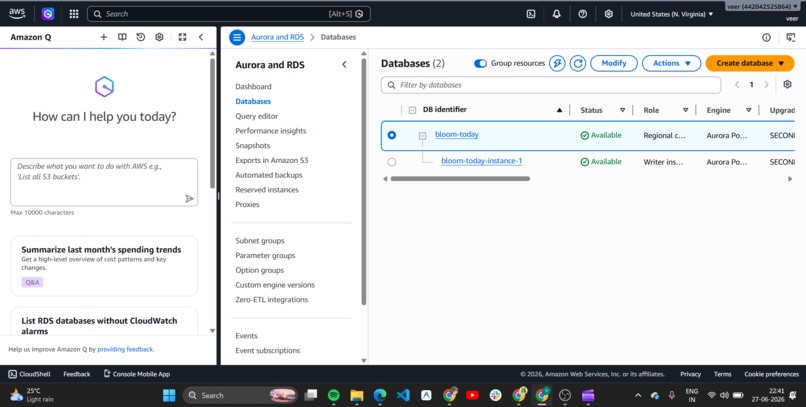Viewport: 806px width, 407px height.
Task: Open Snapshots in sidebar
Action: coord(252,145)
